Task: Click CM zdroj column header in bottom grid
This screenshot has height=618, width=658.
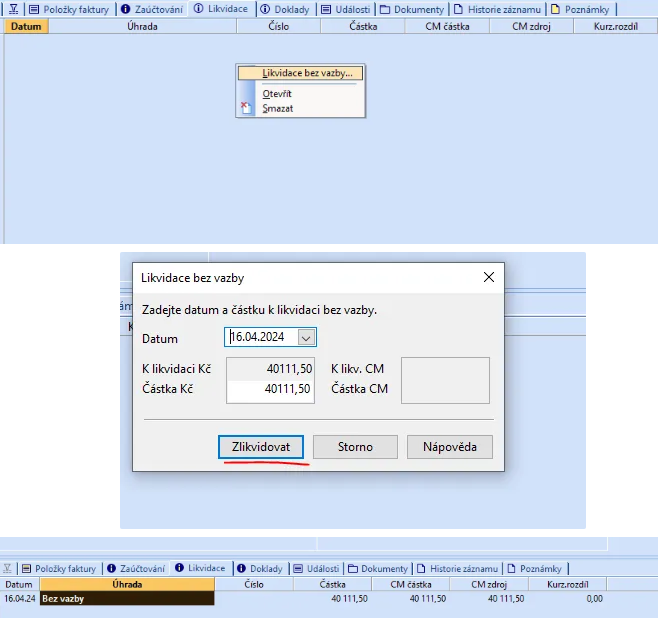Action: (489, 584)
